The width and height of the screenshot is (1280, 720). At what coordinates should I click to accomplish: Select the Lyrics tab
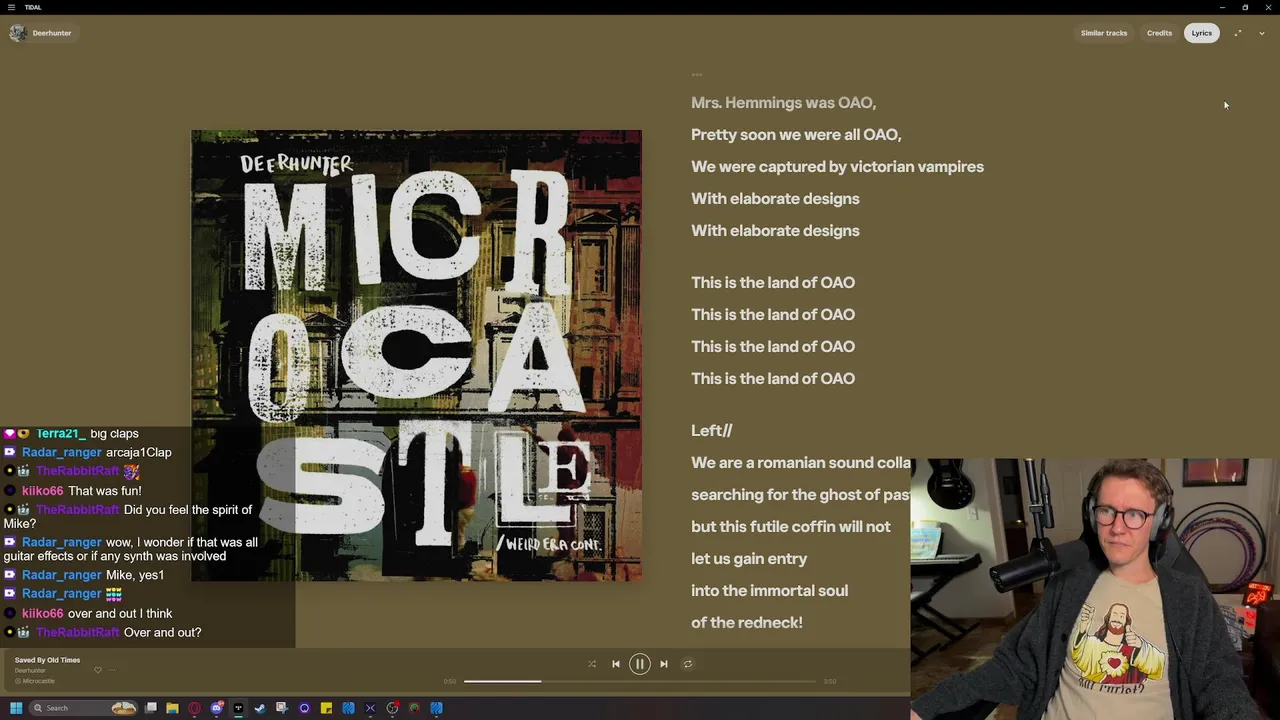point(1201,33)
